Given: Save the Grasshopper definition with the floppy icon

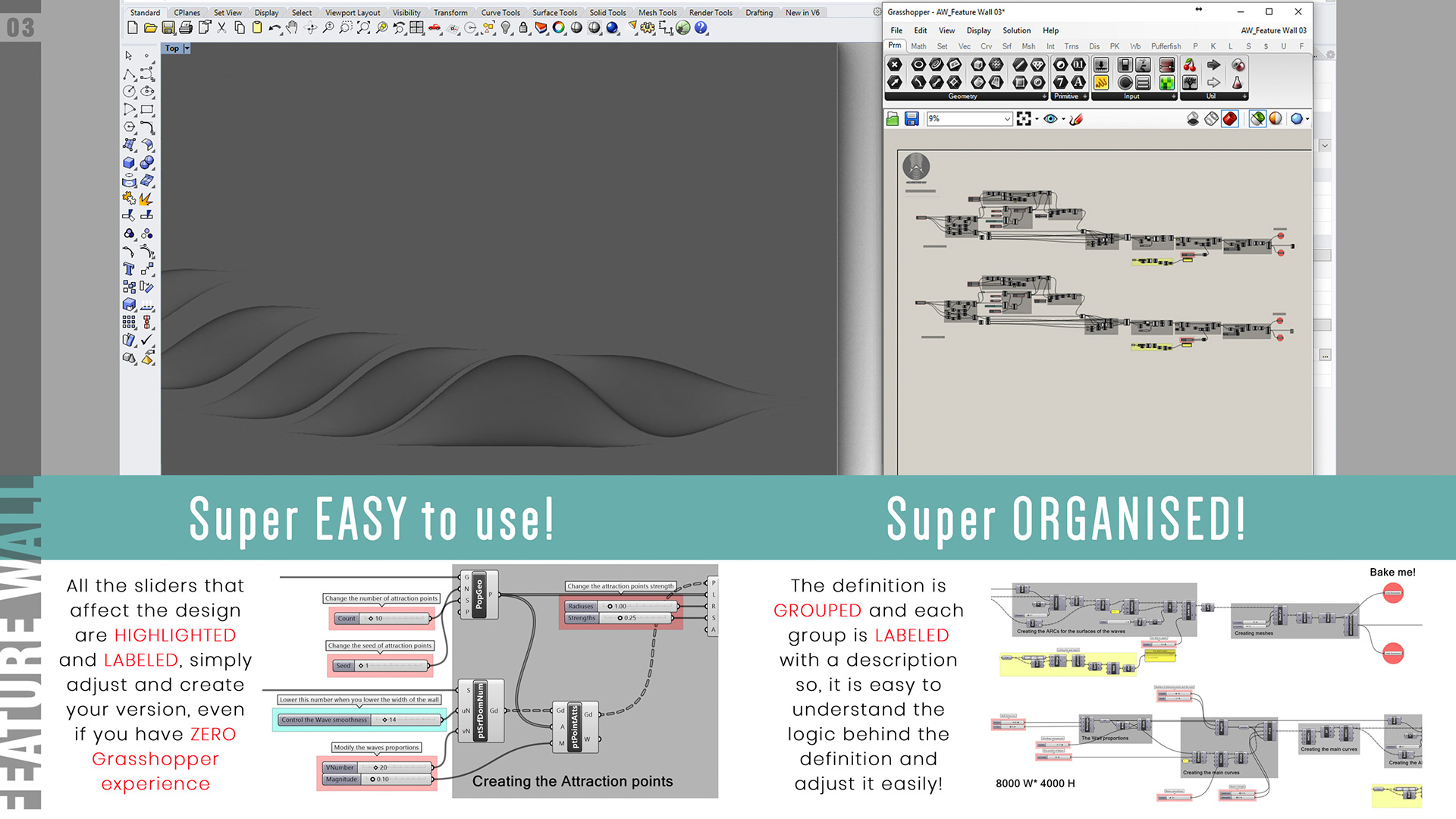Looking at the screenshot, I should point(912,119).
